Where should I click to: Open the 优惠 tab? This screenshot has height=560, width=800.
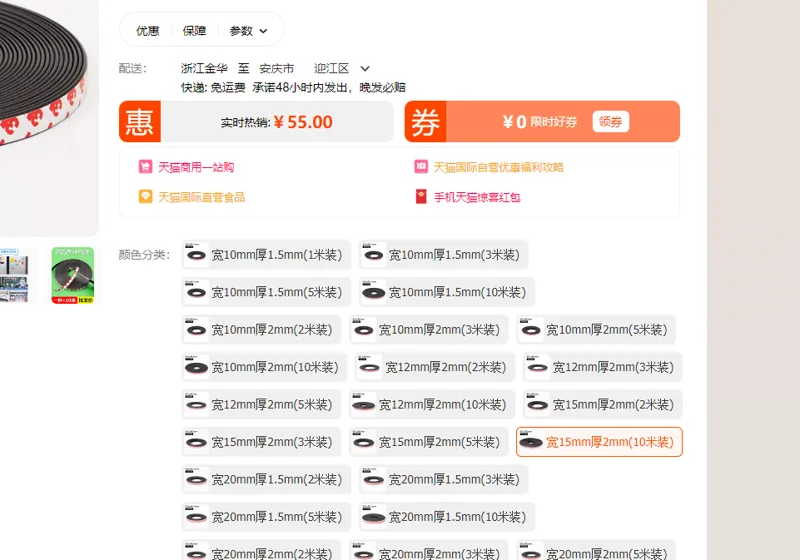click(147, 31)
